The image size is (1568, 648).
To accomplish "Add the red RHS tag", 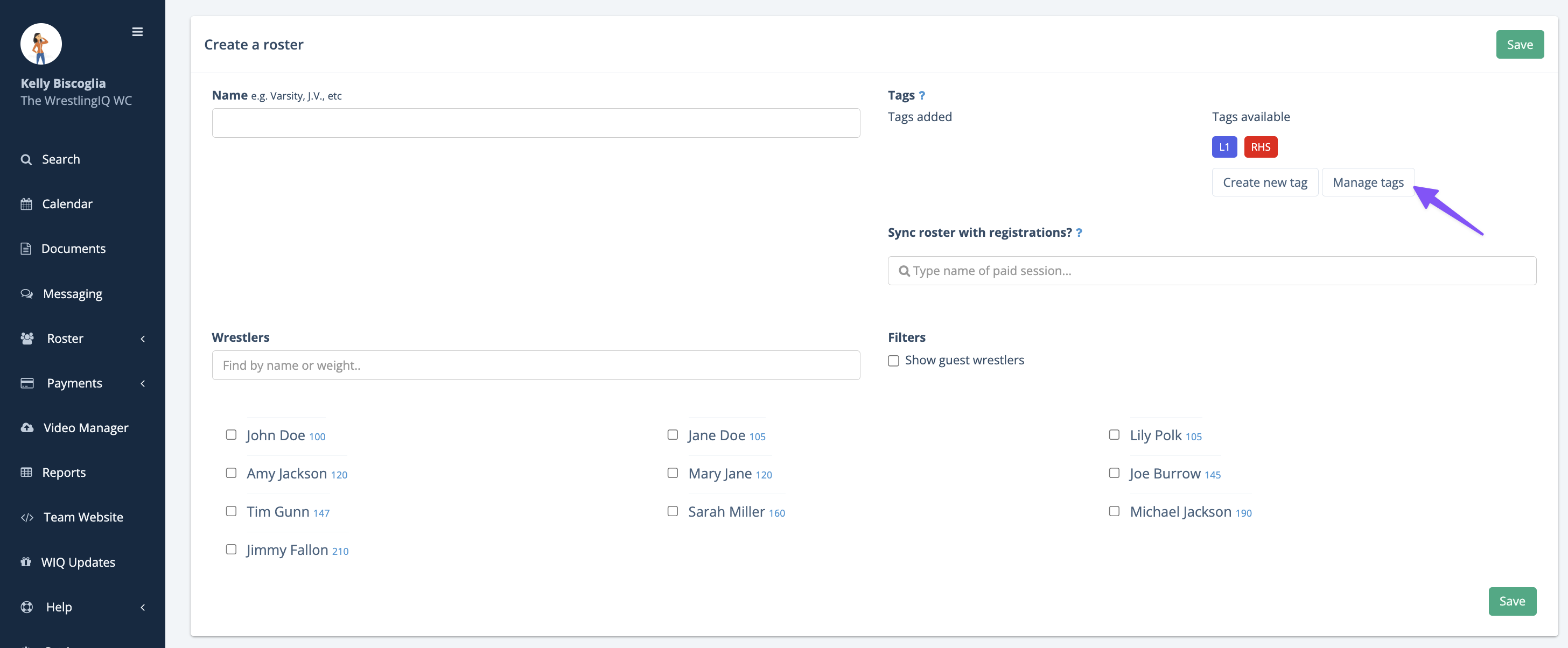I will pyautogui.click(x=1260, y=147).
